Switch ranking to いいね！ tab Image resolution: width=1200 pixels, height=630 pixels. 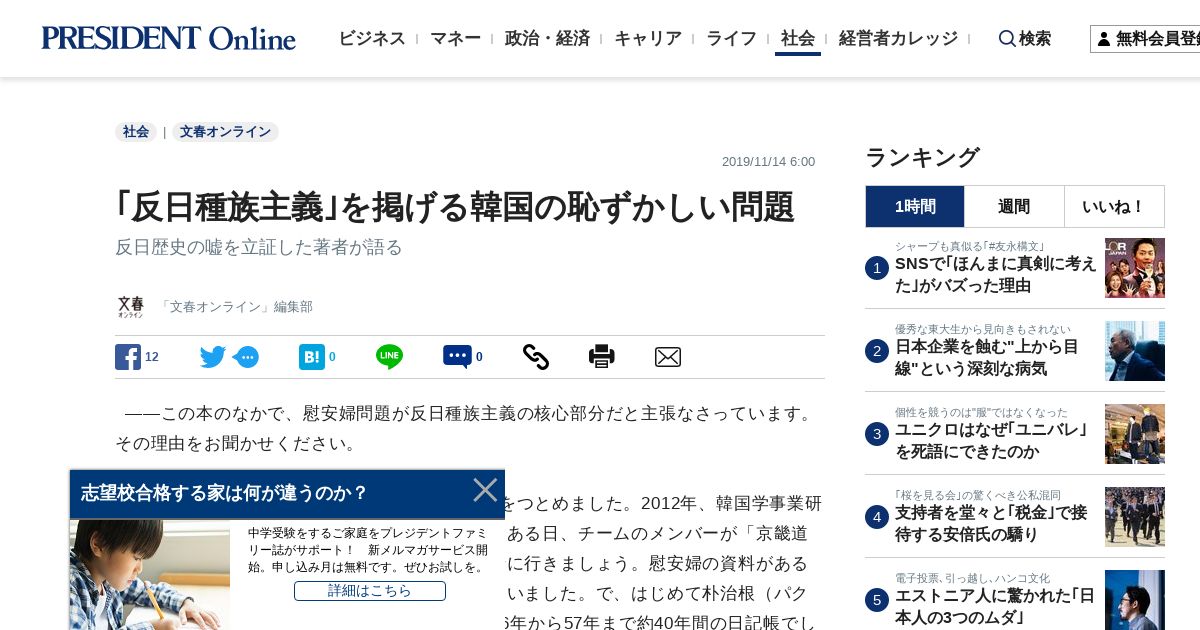(1114, 207)
